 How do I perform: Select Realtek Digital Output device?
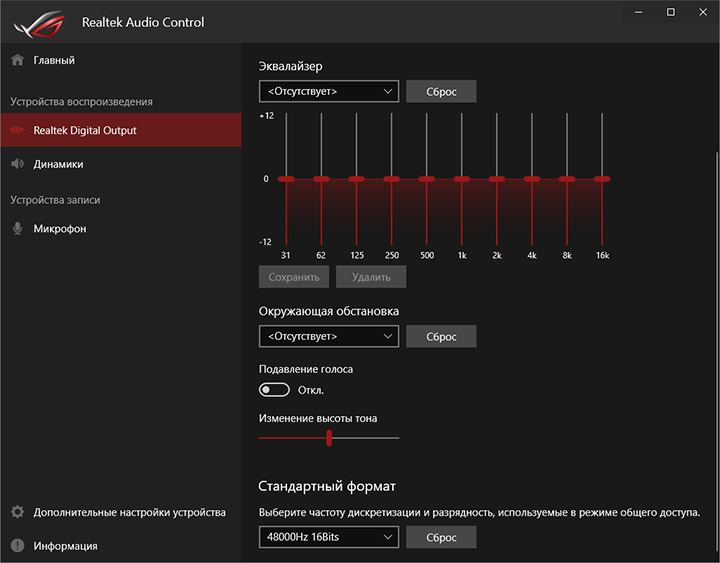(x=121, y=130)
